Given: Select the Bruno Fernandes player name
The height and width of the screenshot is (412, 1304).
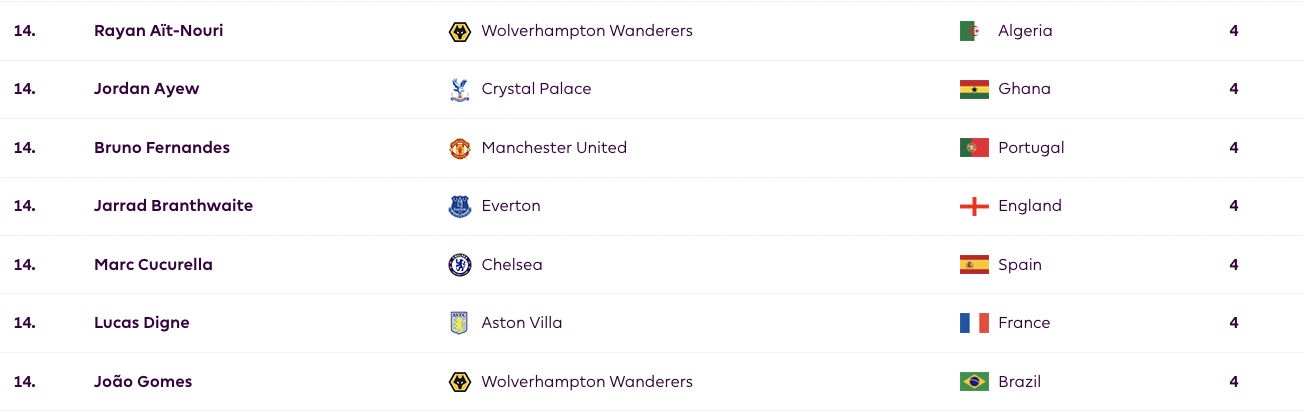Looking at the screenshot, I should click(162, 147).
